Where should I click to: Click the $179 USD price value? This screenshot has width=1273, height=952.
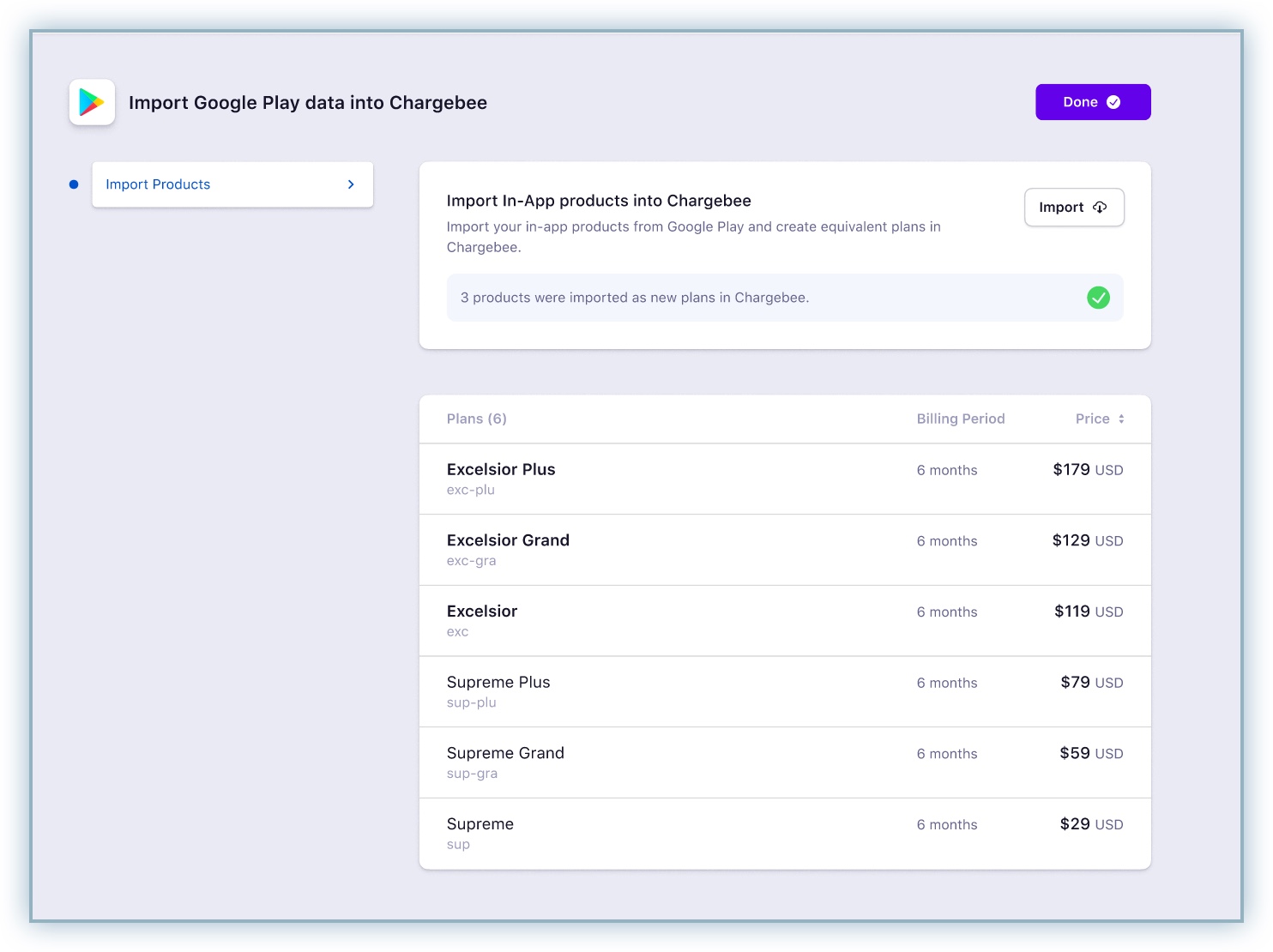coord(1087,470)
